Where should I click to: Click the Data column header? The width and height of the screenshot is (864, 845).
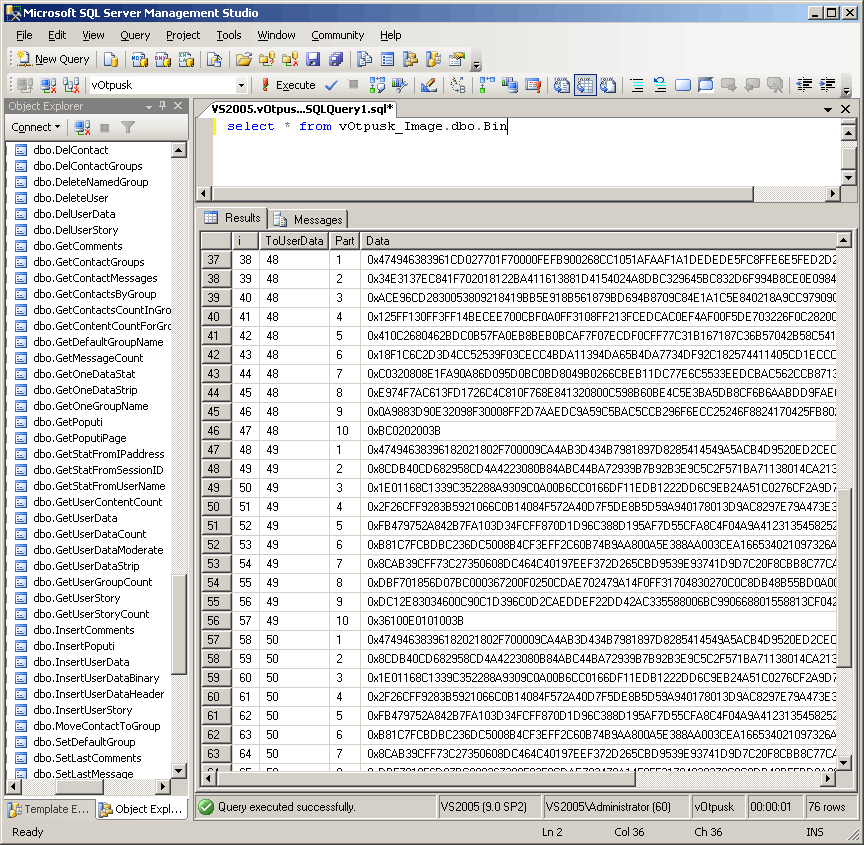pos(598,241)
